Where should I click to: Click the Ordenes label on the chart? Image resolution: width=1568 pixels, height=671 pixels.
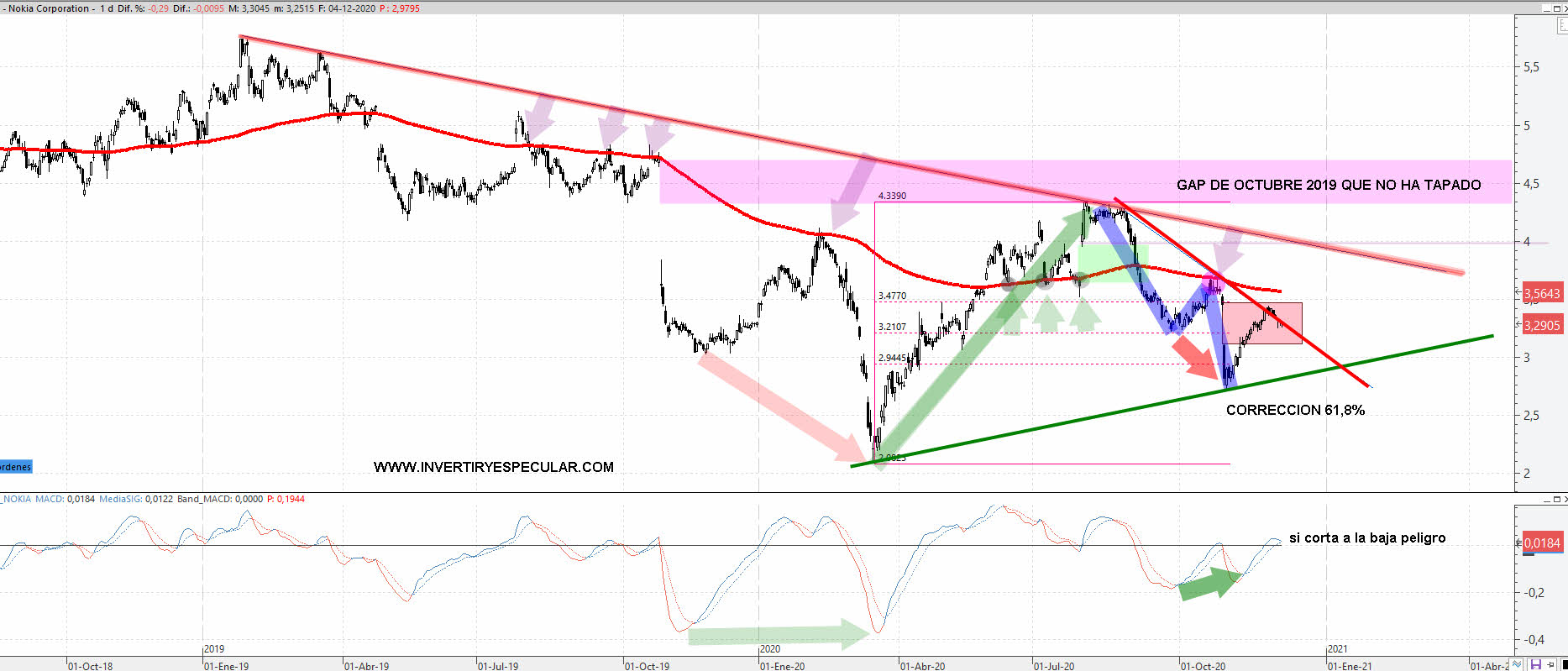(x=15, y=467)
